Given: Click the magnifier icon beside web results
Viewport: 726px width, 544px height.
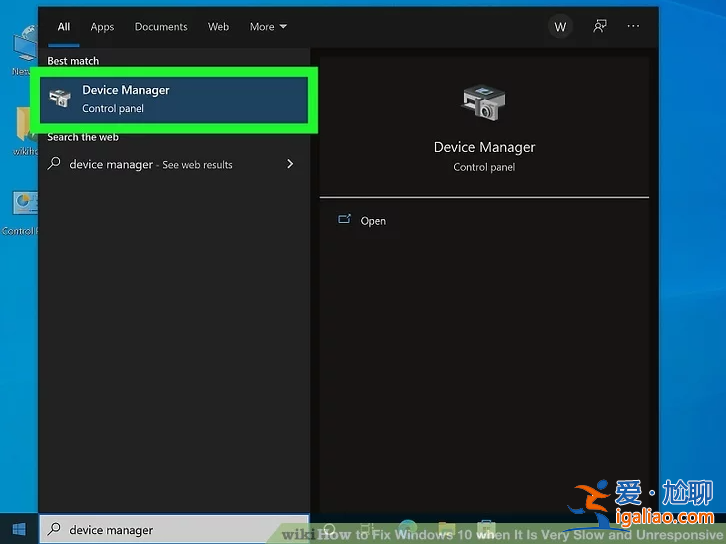Looking at the screenshot, I should click(54, 163).
